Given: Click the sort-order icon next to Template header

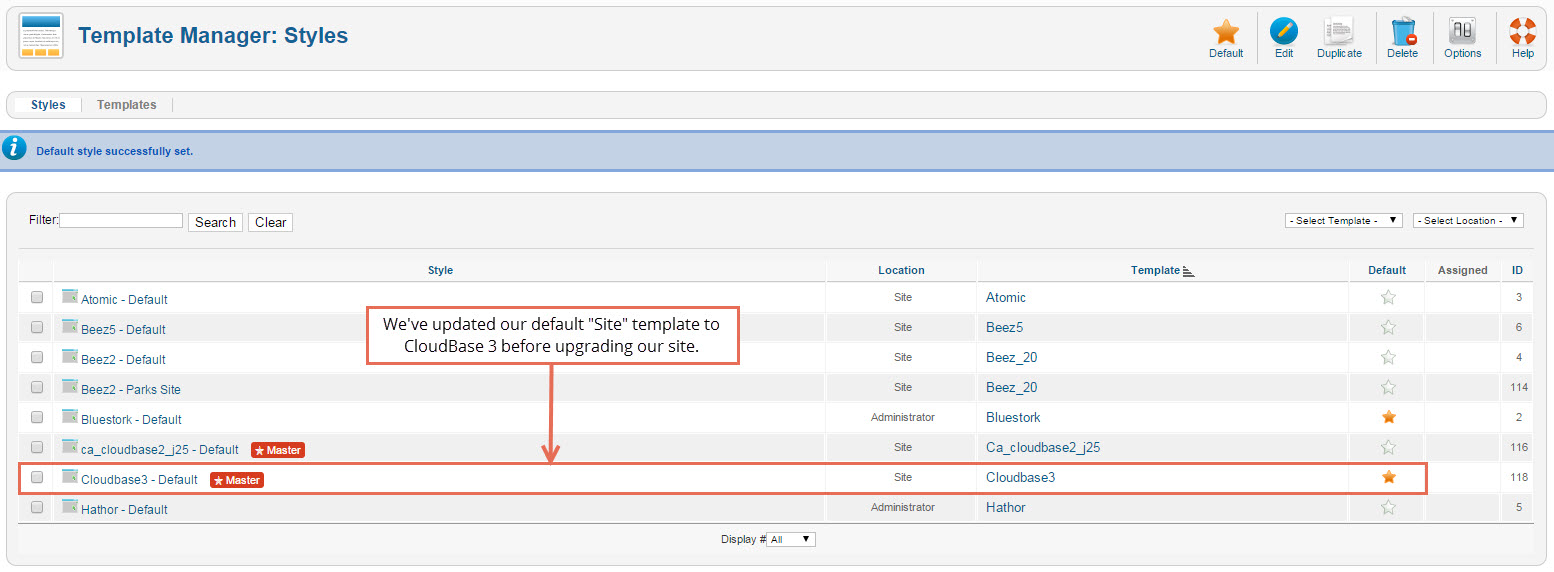Looking at the screenshot, I should click(x=1188, y=271).
